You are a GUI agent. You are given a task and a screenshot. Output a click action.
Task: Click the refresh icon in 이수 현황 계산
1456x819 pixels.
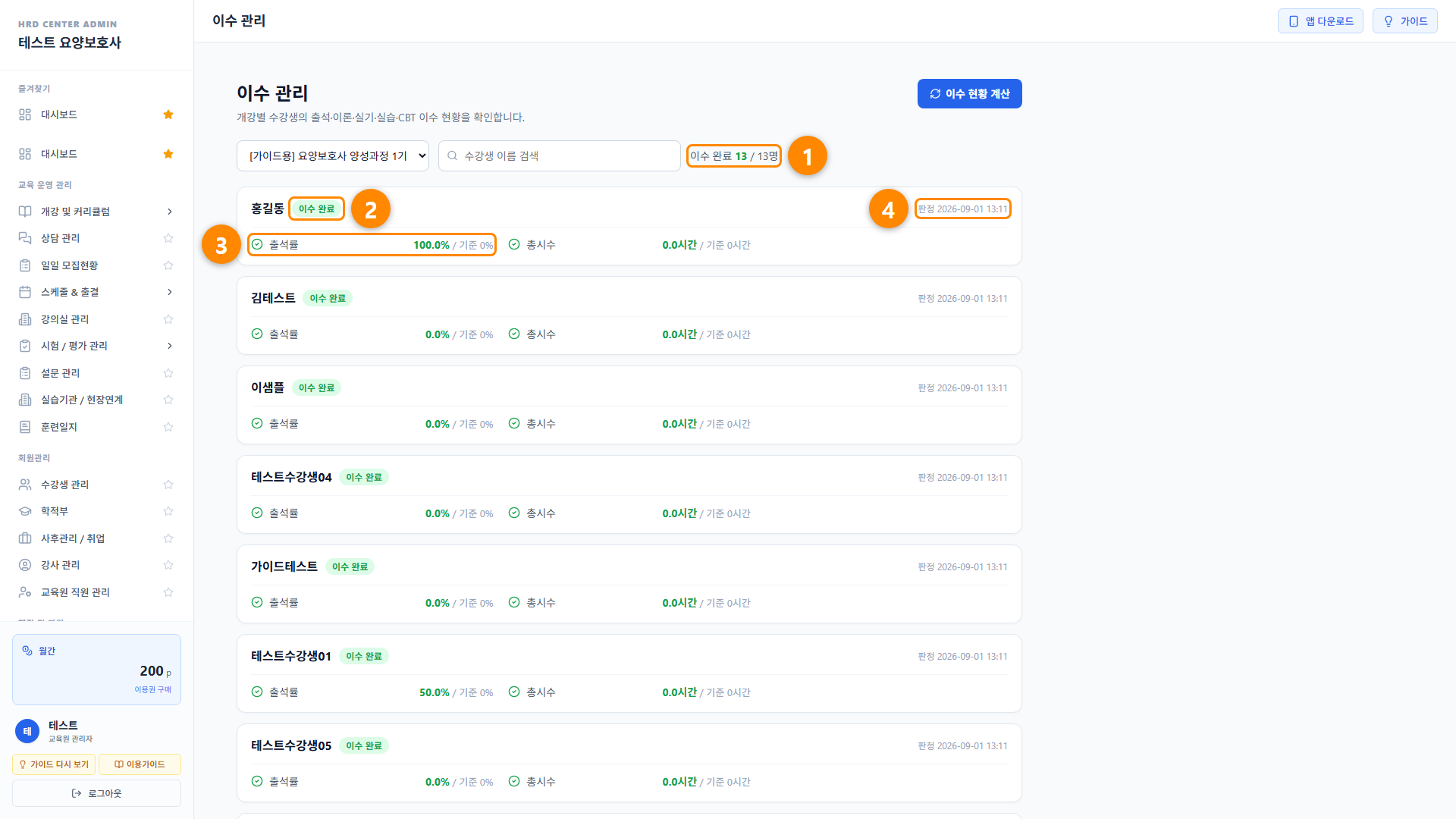[x=935, y=94]
